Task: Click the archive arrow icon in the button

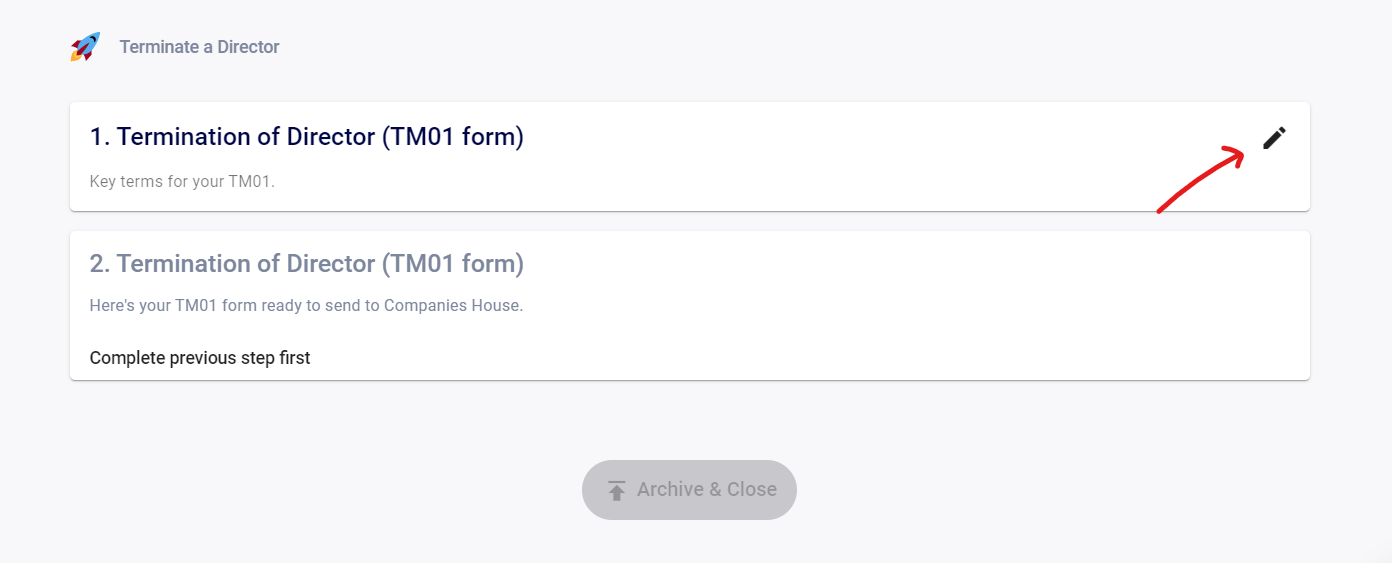Action: coord(616,490)
